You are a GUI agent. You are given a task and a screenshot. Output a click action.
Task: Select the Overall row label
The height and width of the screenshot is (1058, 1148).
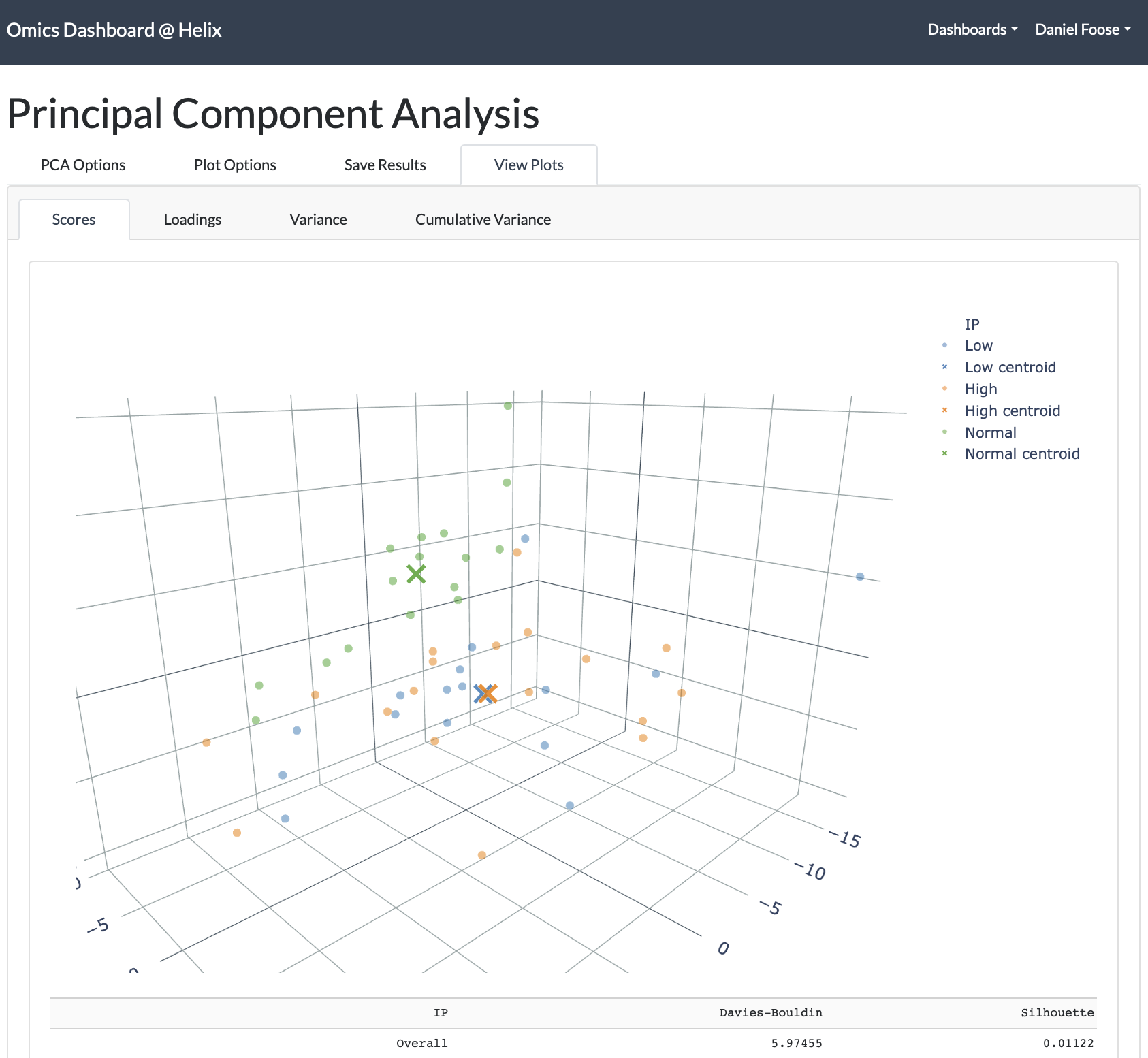tap(422, 1043)
